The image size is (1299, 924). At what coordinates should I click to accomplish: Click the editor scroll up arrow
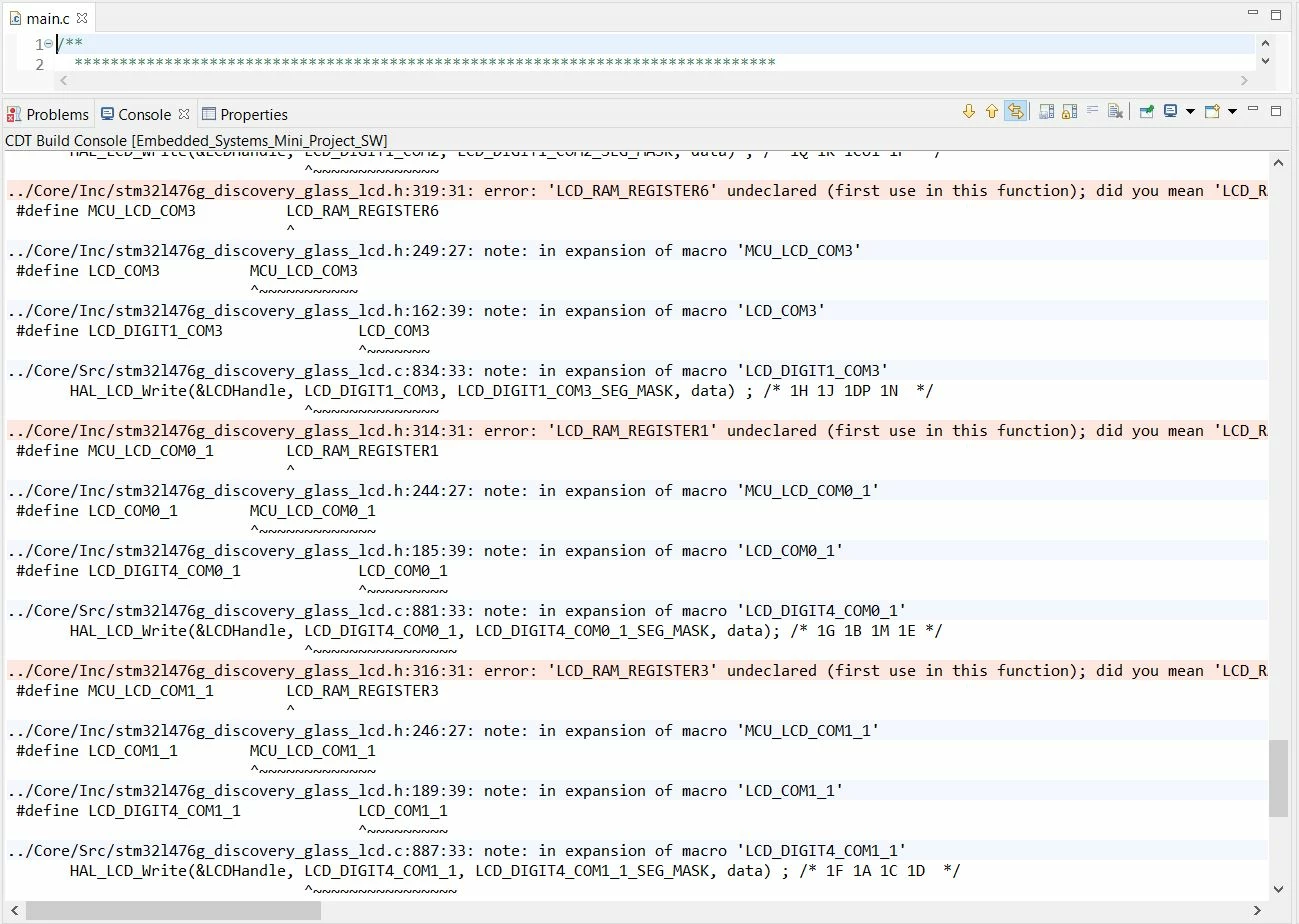coord(1265,44)
